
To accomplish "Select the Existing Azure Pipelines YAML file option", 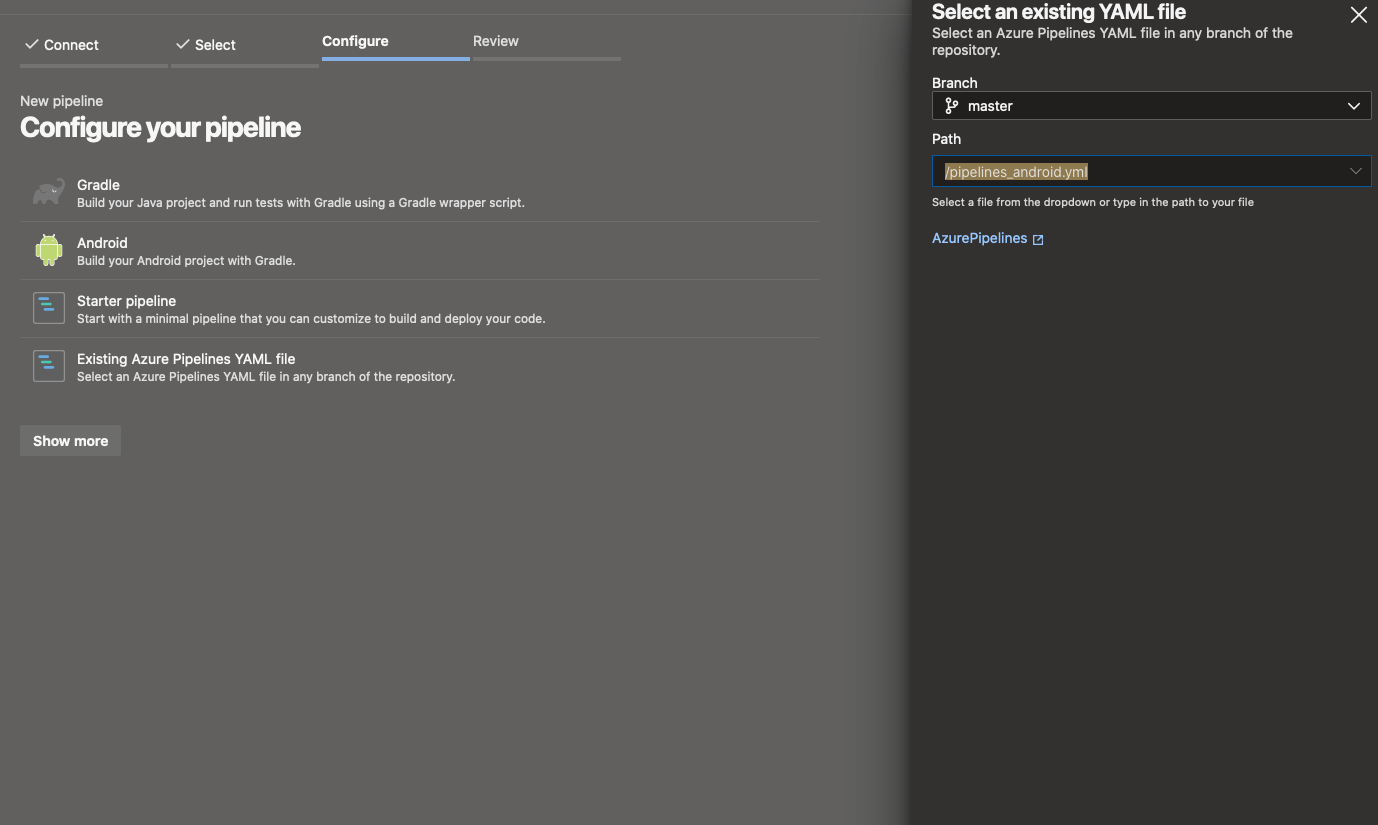I will (x=420, y=367).
